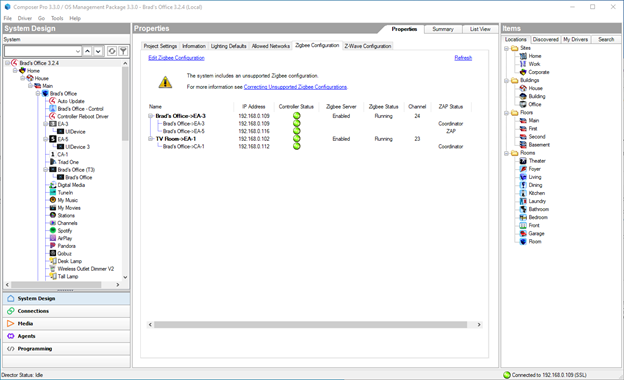Switch to Project Settings tab
The width and height of the screenshot is (624, 380).
pos(160,46)
